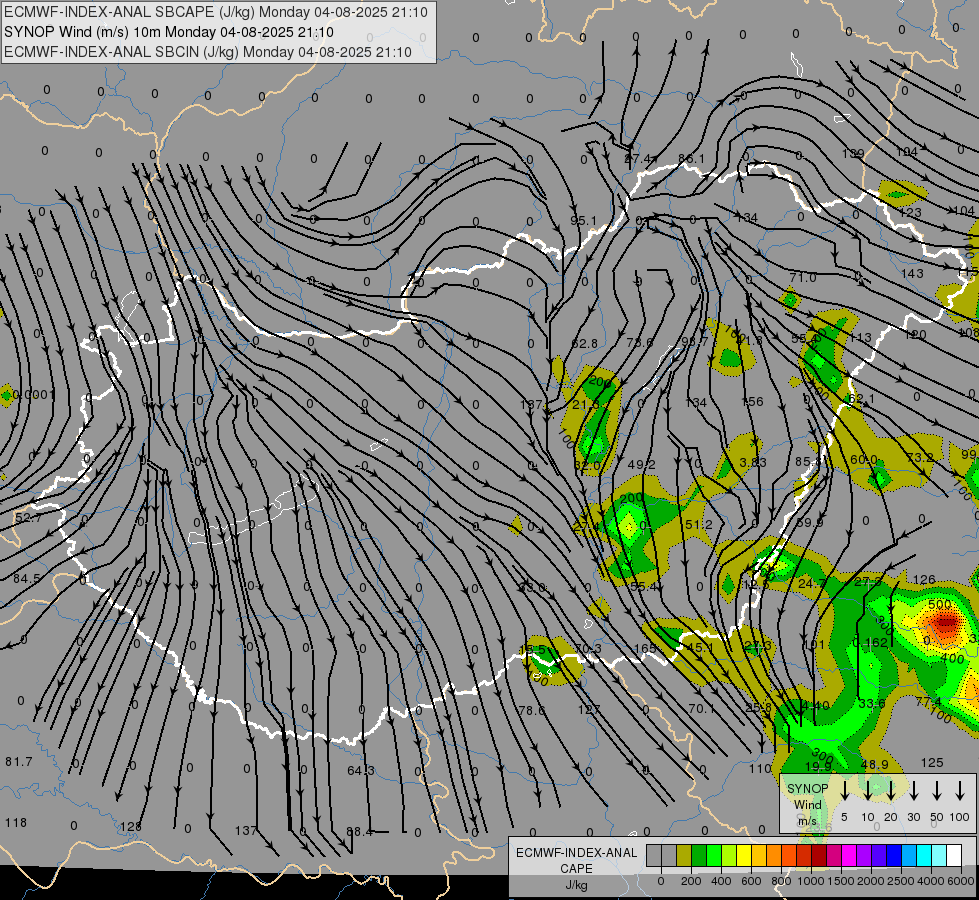Click the SBCIN title line in header

208,52
